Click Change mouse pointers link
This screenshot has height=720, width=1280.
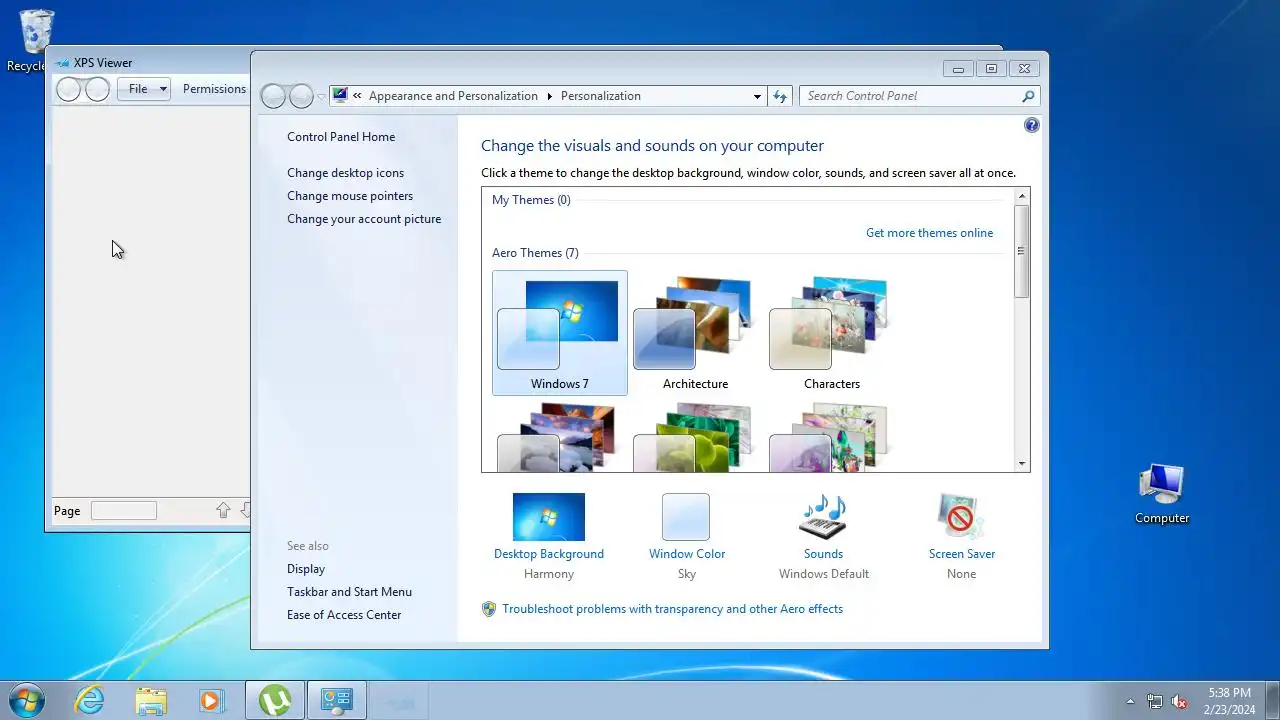click(x=350, y=196)
